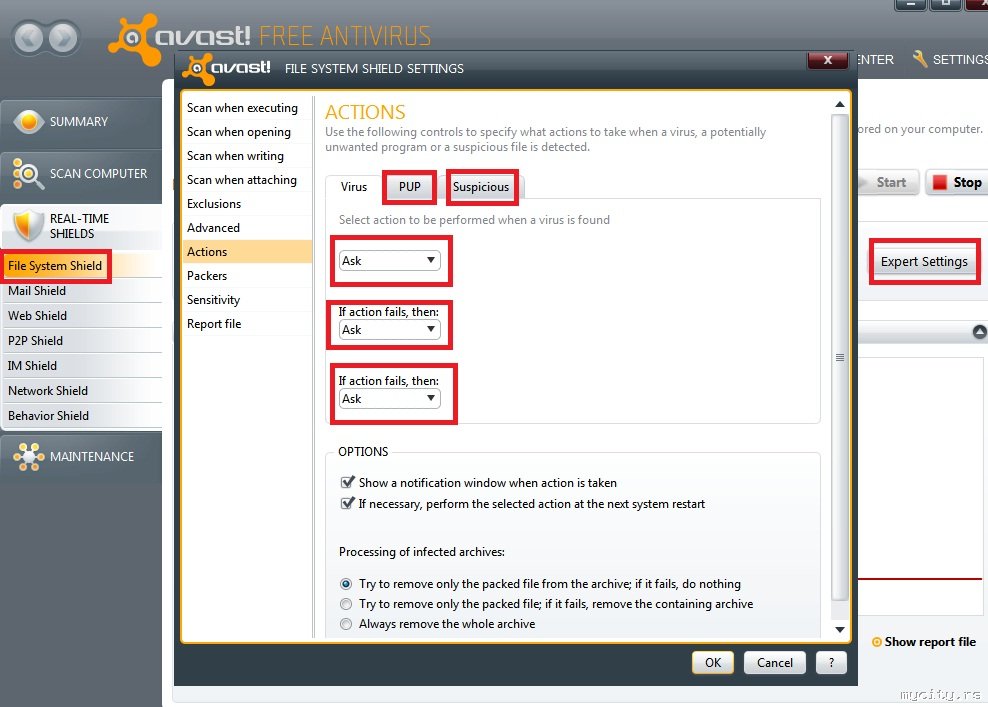Click the Real-Time Shields shield icon

[28, 226]
